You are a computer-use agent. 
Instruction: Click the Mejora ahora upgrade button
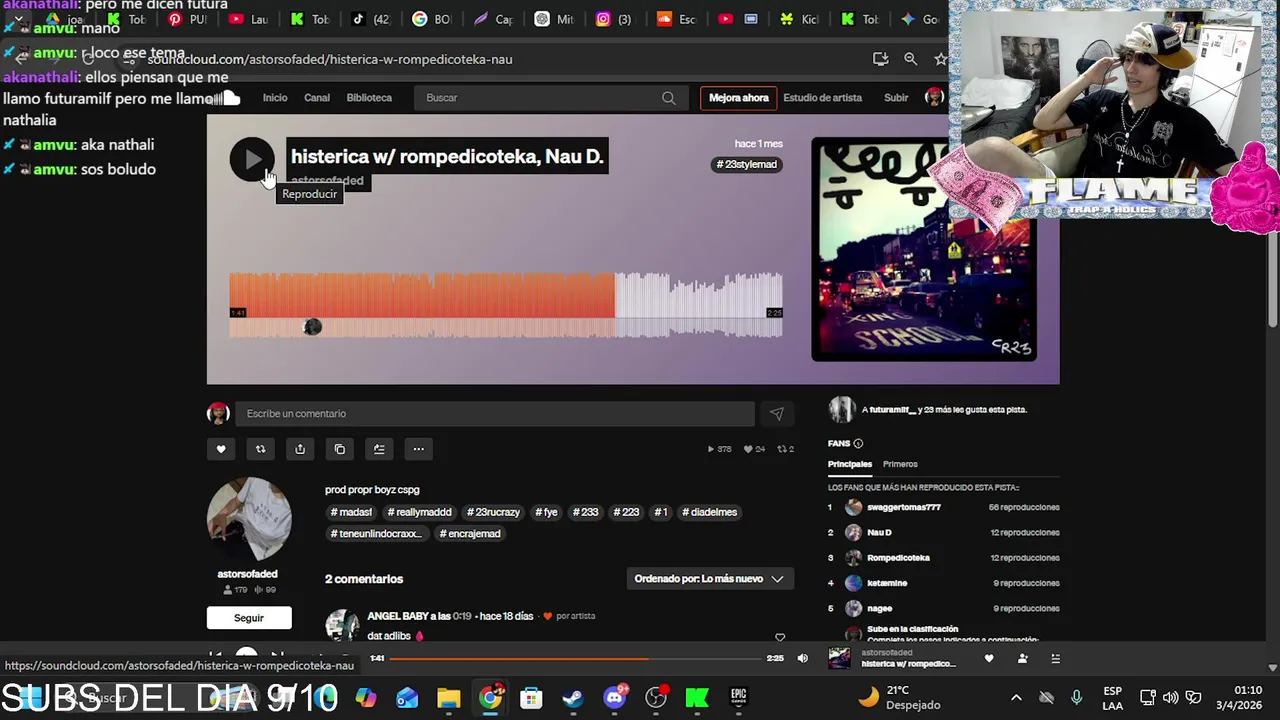coord(739,98)
